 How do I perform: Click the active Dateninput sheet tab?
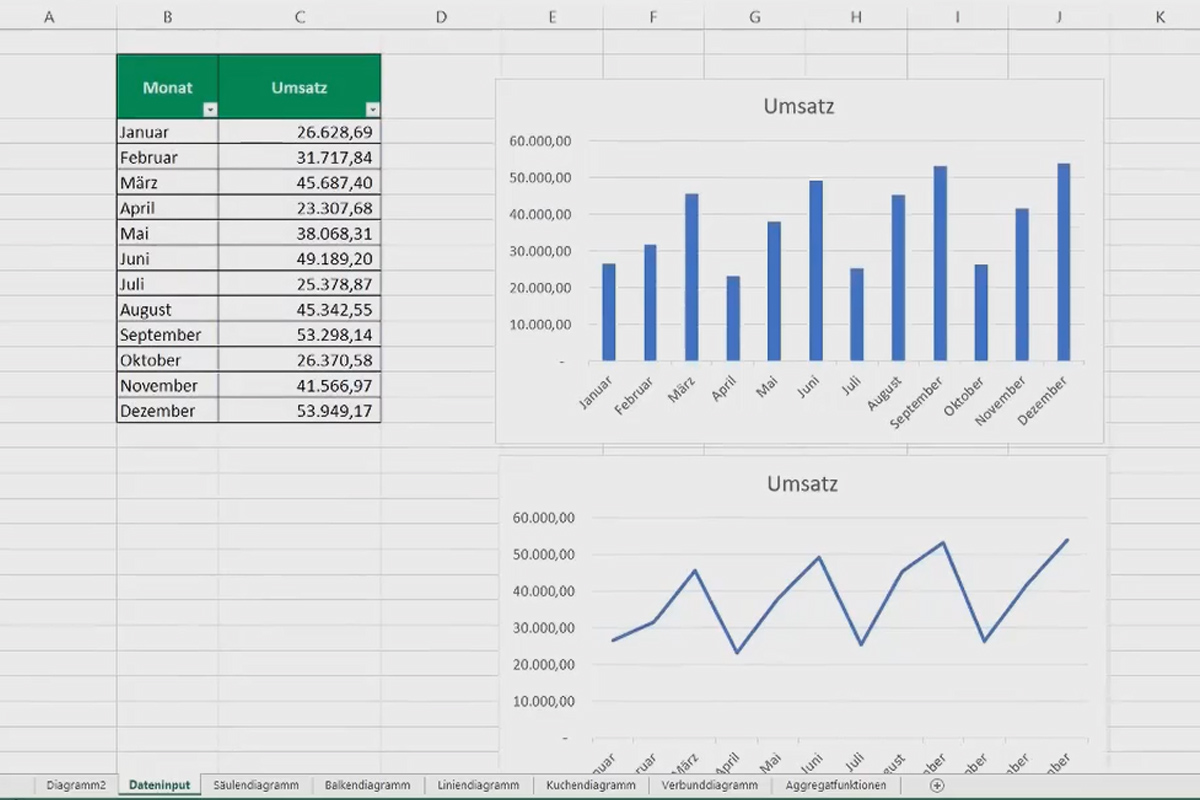(x=159, y=785)
